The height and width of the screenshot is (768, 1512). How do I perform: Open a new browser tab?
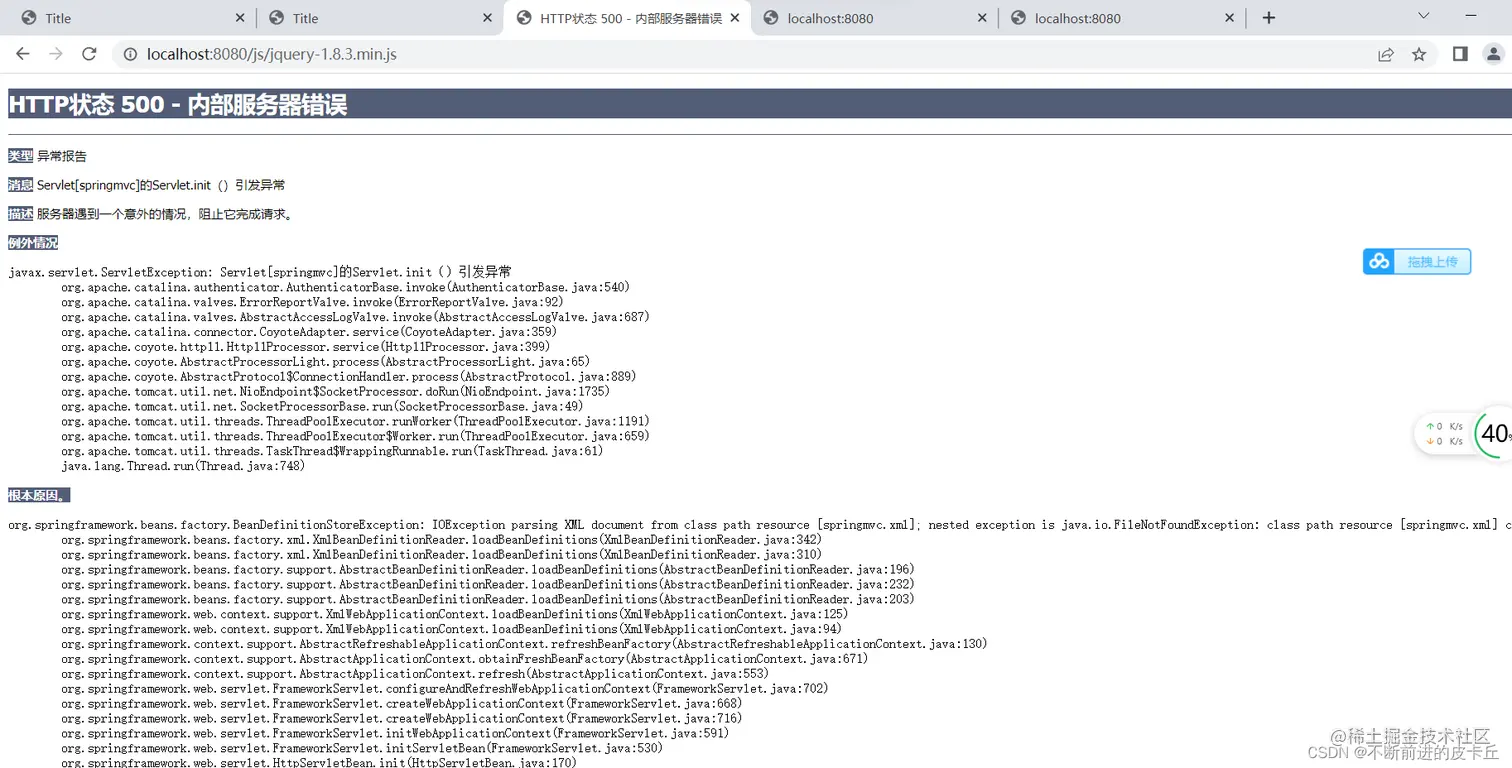point(1269,18)
